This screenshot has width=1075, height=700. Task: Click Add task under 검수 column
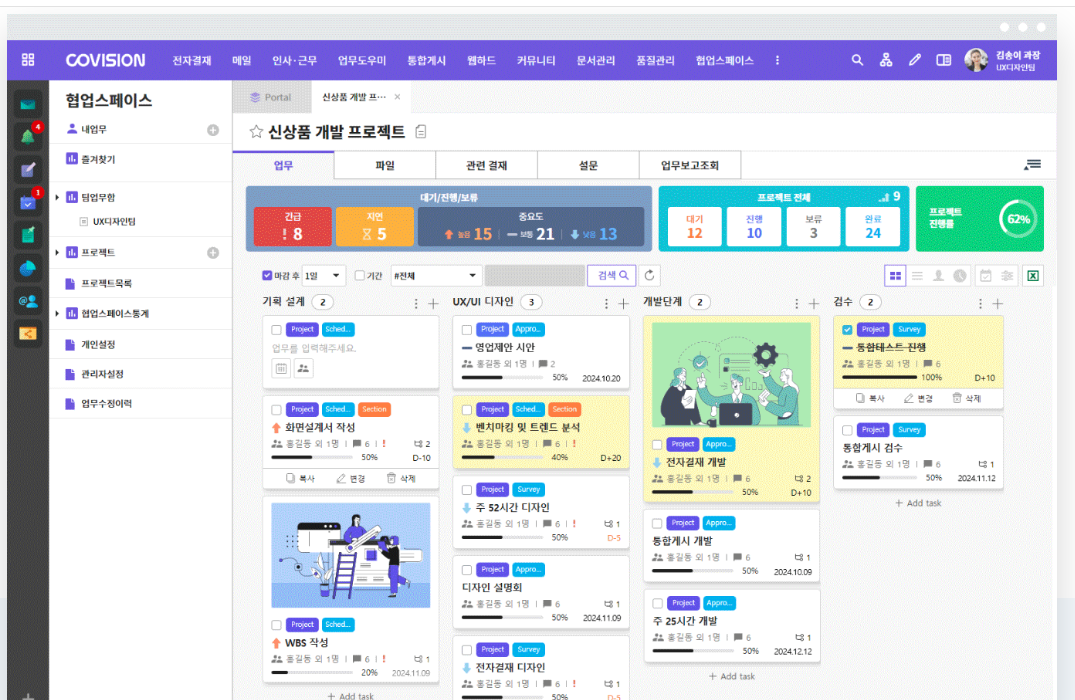917,503
